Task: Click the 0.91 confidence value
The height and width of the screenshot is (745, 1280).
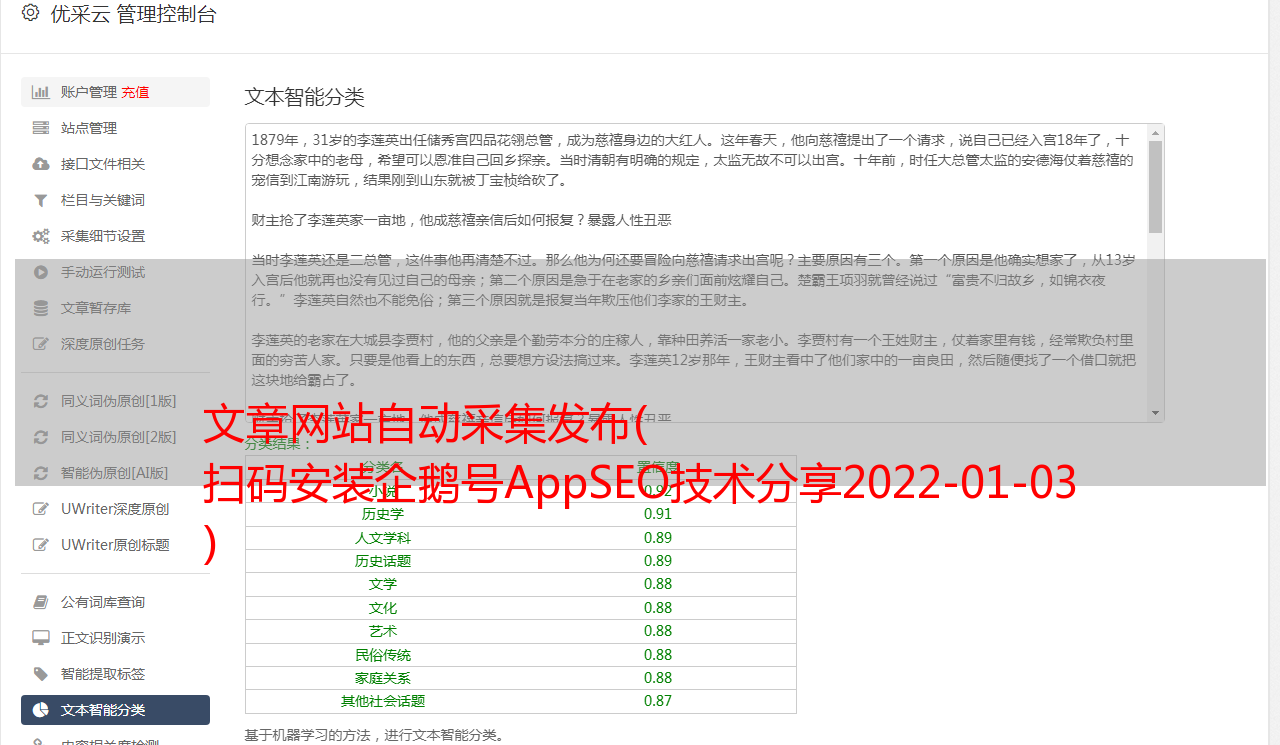Action: point(658,514)
